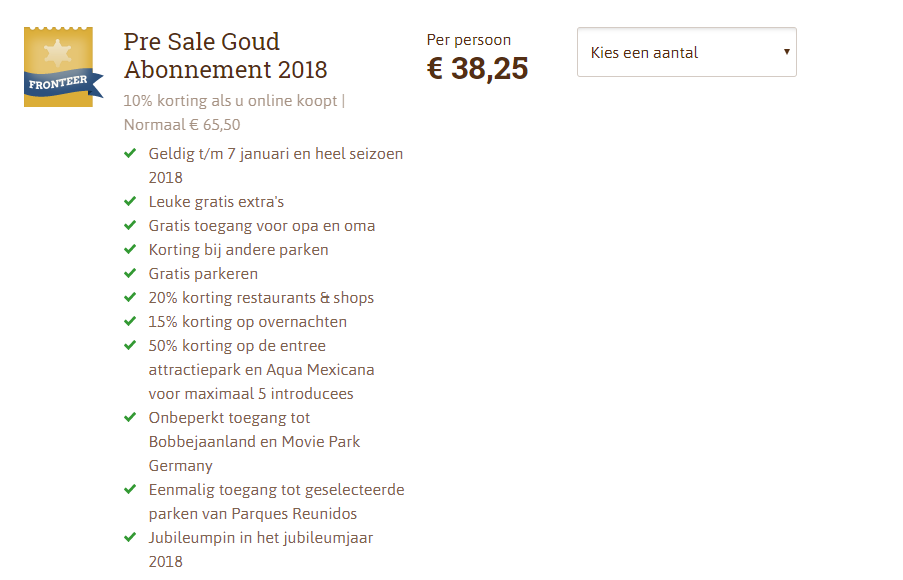Open the 'Kies een aantal' dropdown
903x580 pixels.
pos(686,52)
